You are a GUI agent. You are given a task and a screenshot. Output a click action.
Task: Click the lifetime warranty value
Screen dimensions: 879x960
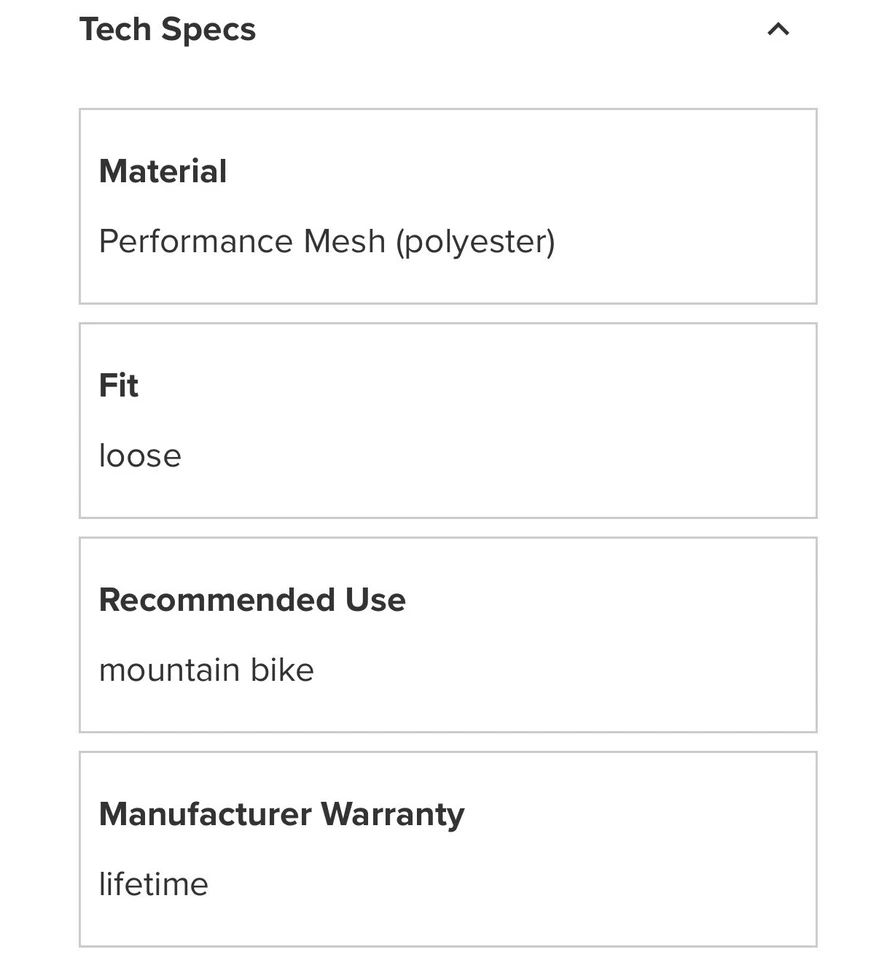153,884
